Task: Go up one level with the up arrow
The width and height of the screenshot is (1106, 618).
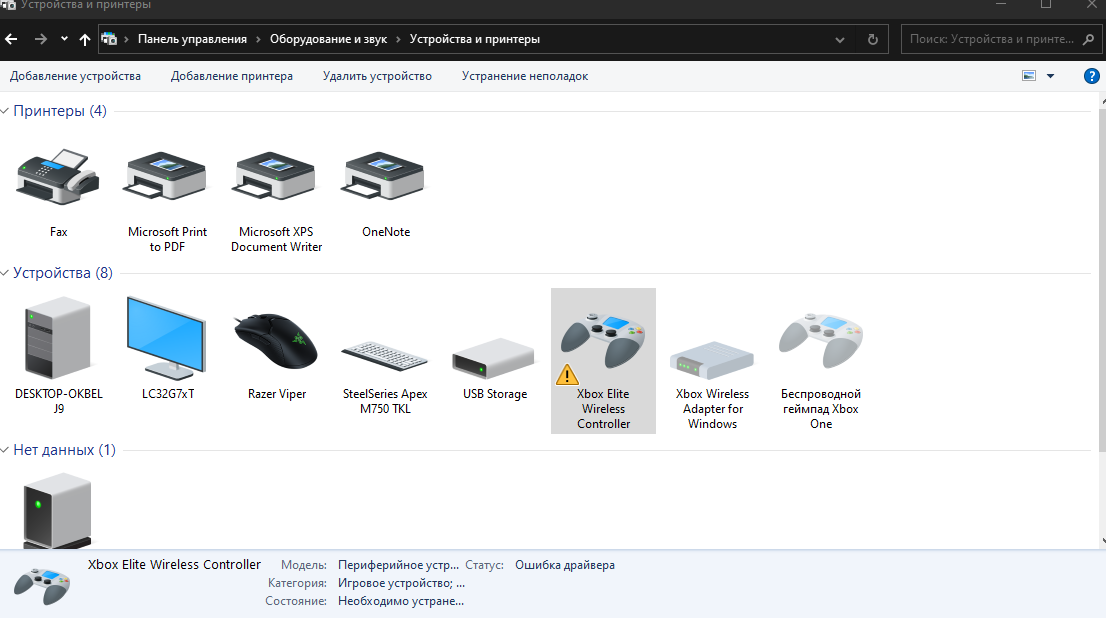Action: click(x=85, y=40)
